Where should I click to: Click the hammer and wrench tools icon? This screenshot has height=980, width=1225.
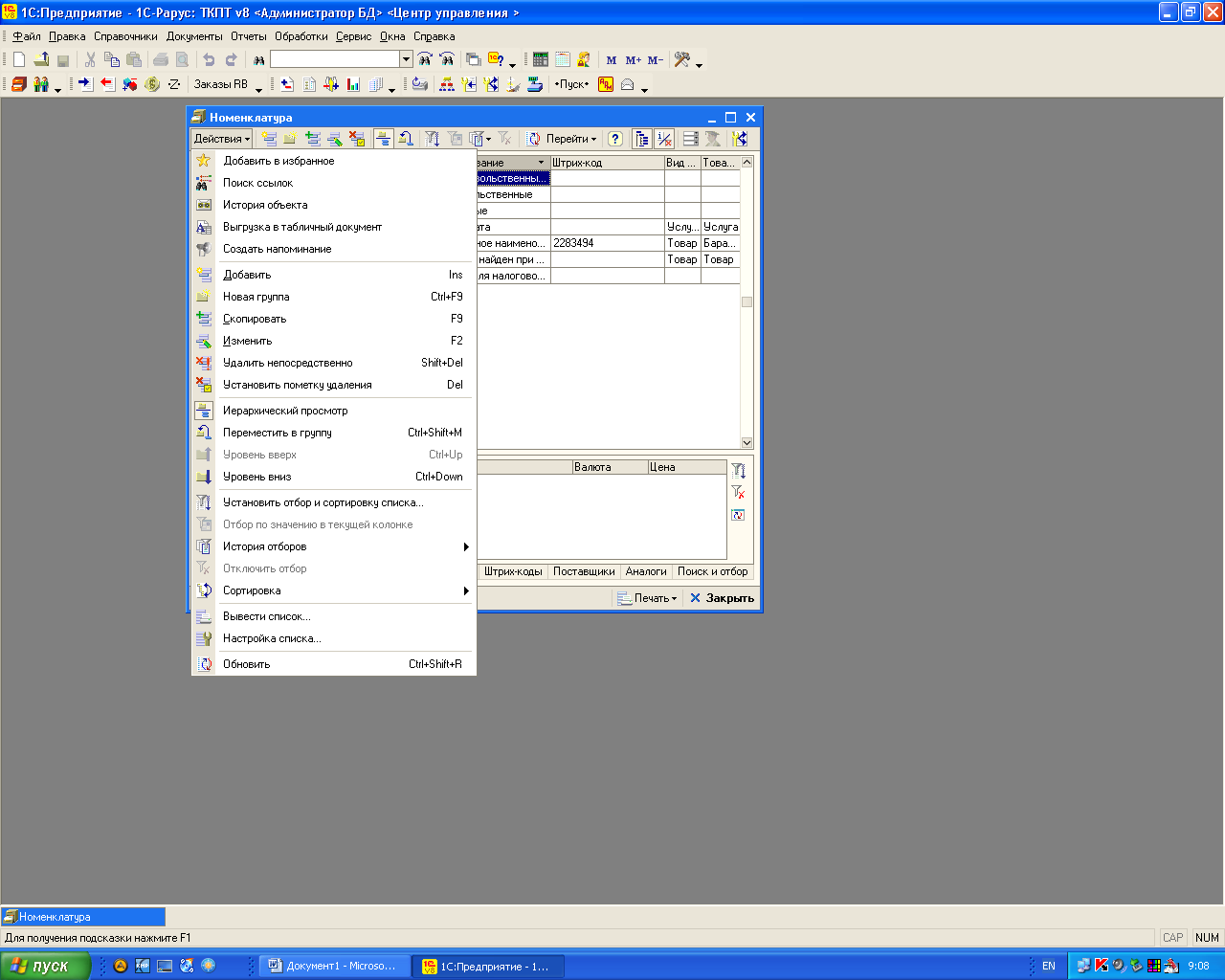click(x=680, y=59)
